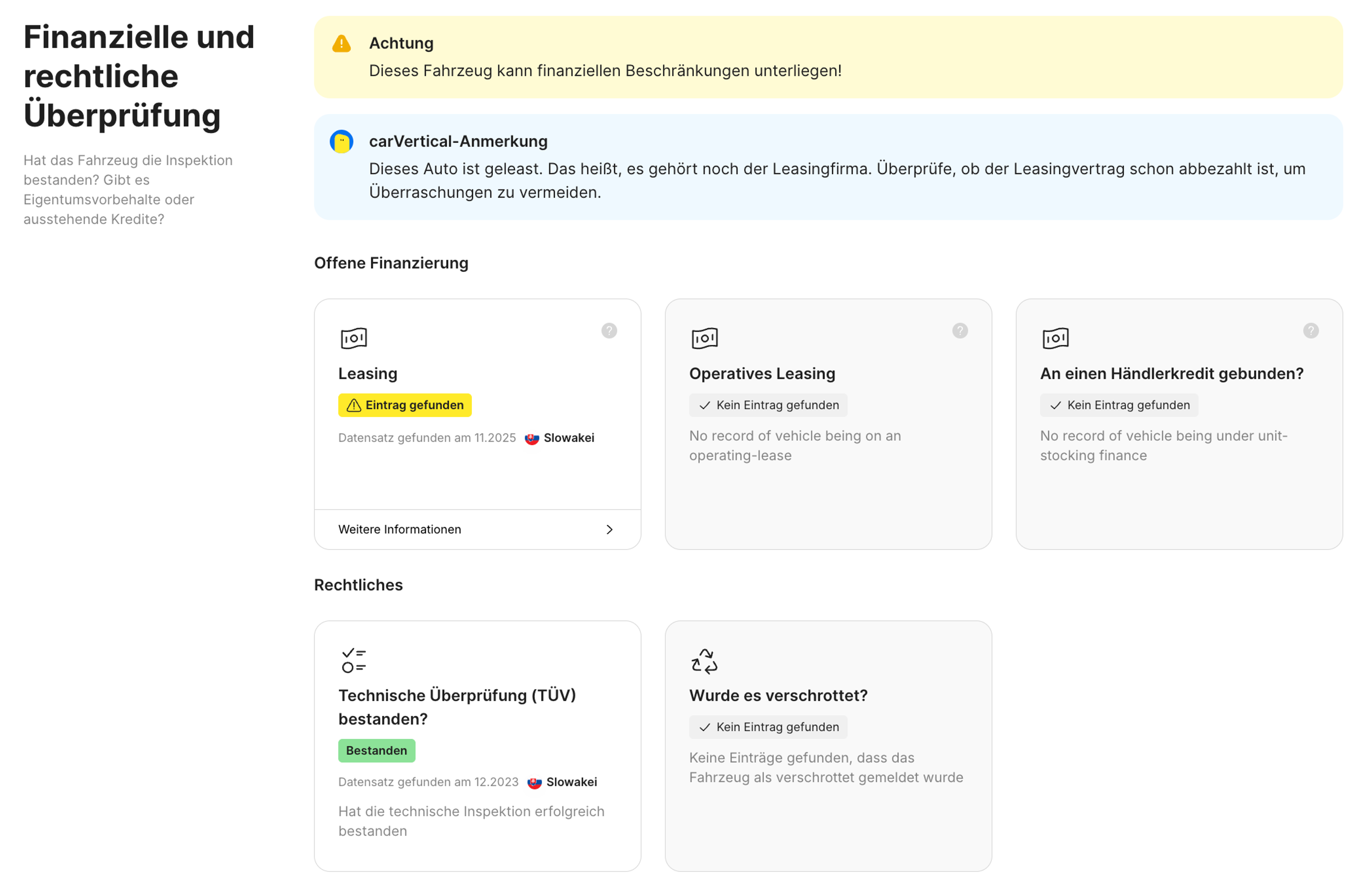Click the warning icon in Eintrag gefunden badge
This screenshot has width=1372, height=886.
point(354,406)
